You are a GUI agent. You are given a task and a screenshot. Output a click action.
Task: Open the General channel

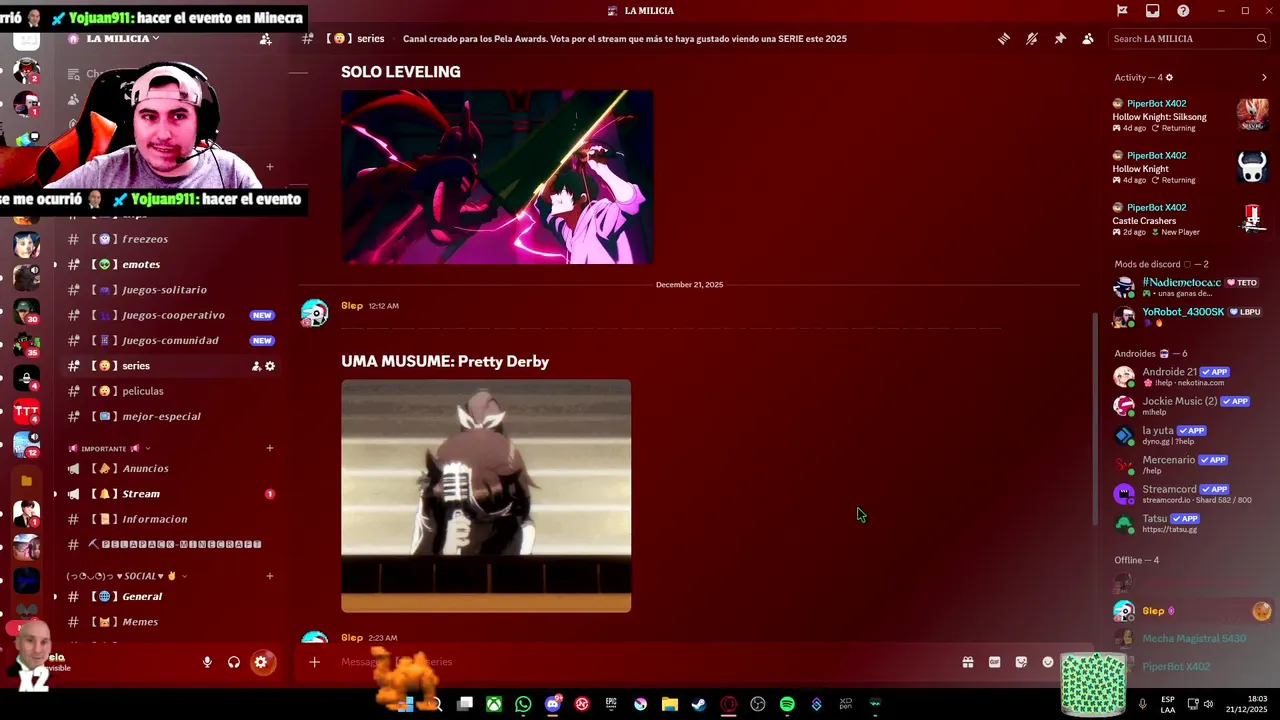coord(170,596)
